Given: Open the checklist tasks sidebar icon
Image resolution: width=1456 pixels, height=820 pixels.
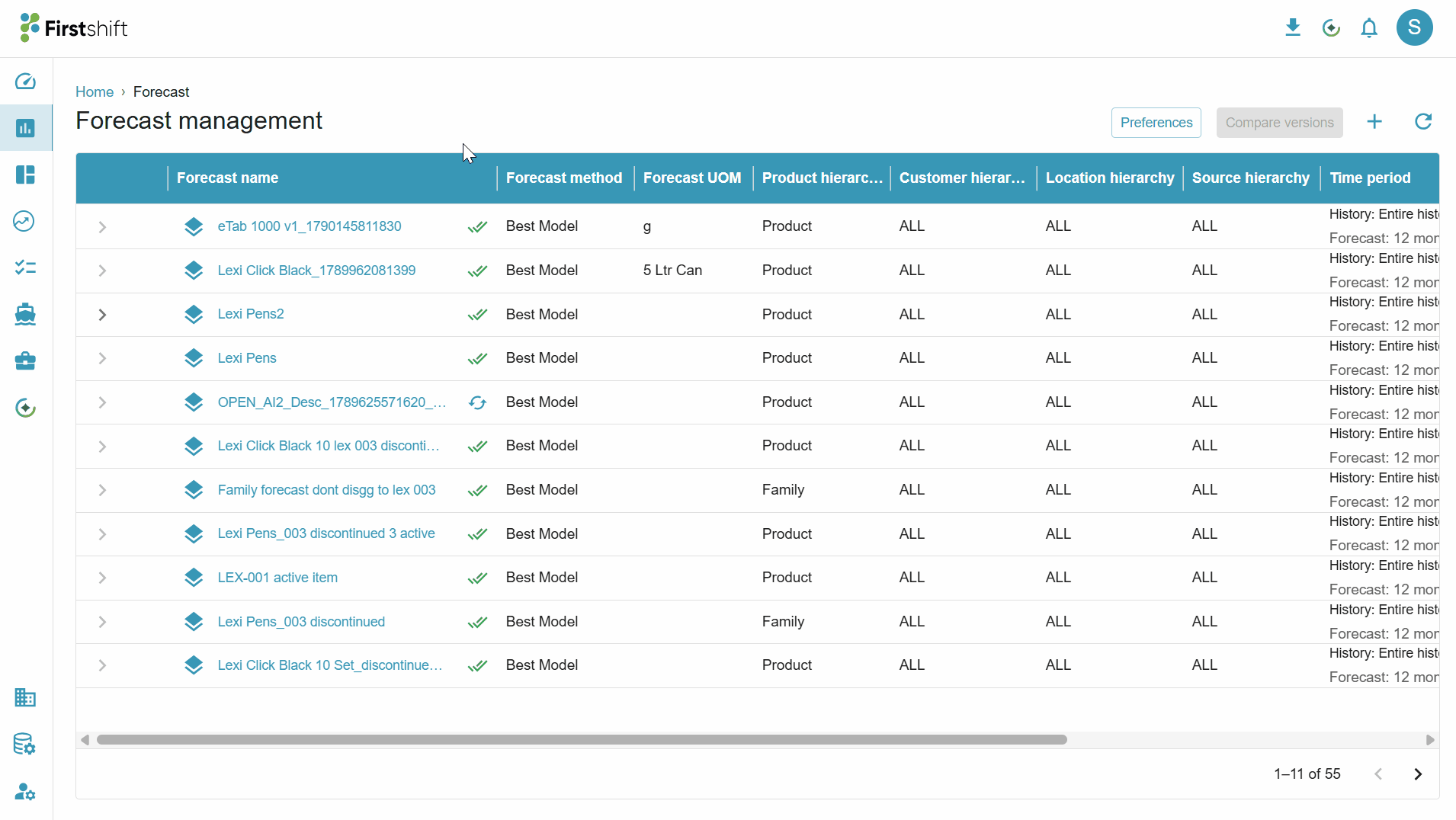Looking at the screenshot, I should pyautogui.click(x=25, y=267).
